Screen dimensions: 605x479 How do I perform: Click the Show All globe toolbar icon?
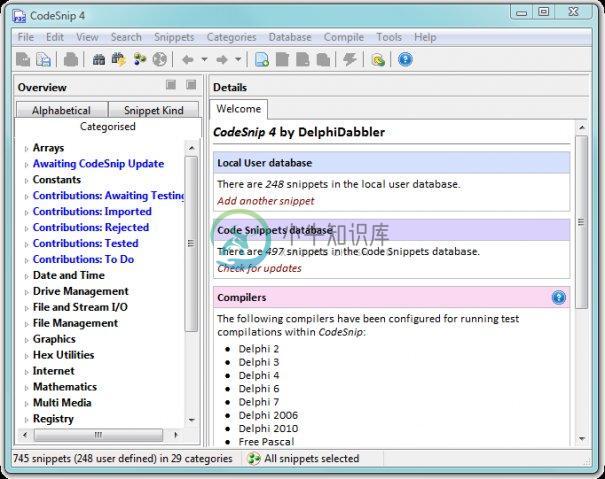[159, 59]
